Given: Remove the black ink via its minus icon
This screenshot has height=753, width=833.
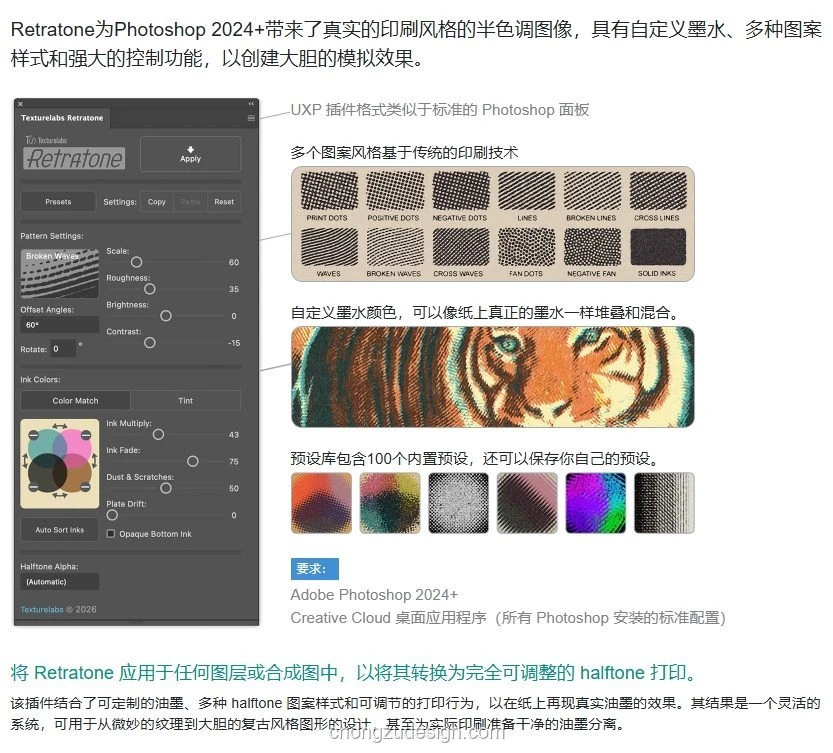Looking at the screenshot, I should (33, 486).
